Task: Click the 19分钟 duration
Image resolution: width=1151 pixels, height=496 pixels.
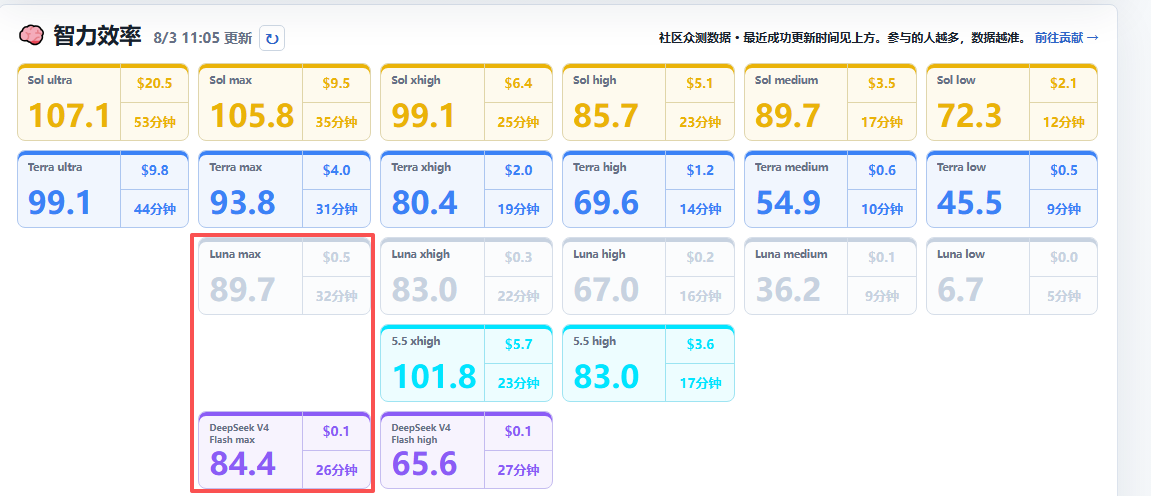Action: [518, 209]
